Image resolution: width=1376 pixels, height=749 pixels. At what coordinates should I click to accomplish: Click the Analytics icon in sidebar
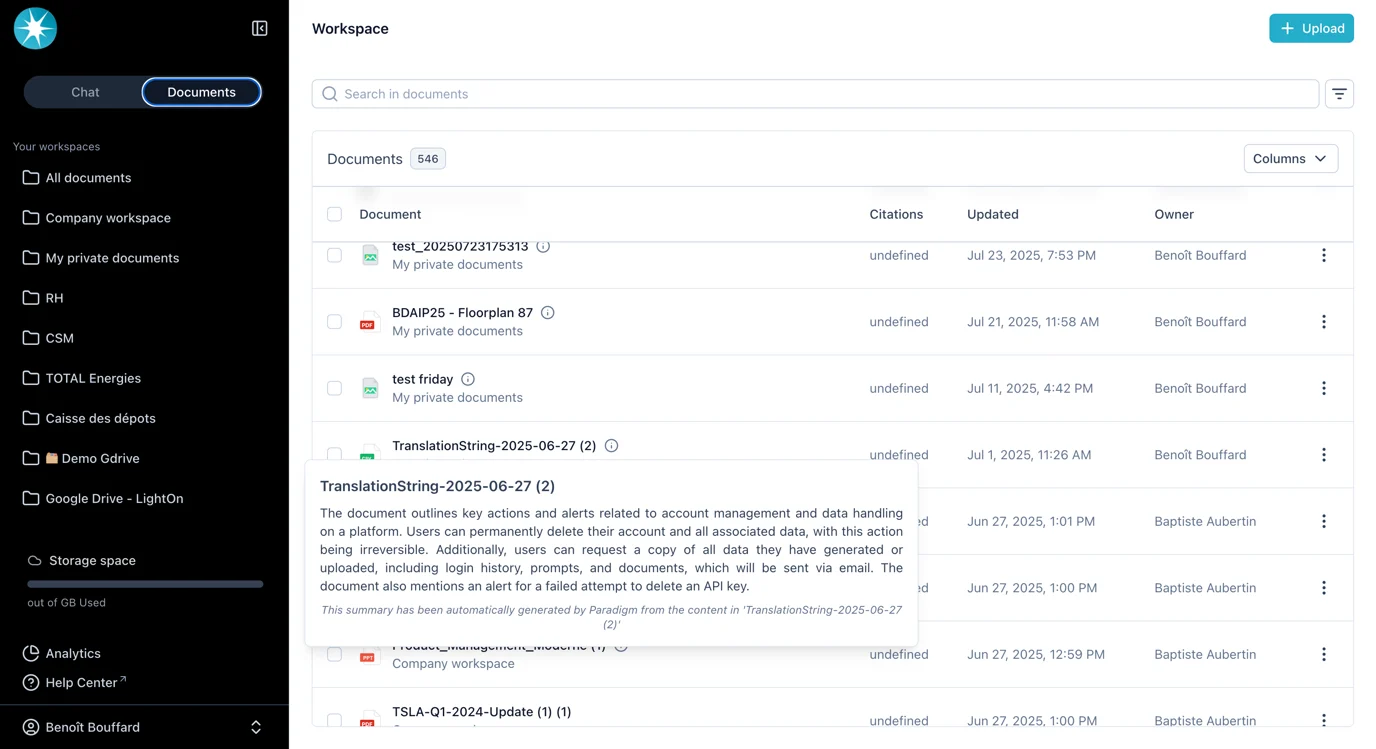pyautogui.click(x=29, y=653)
